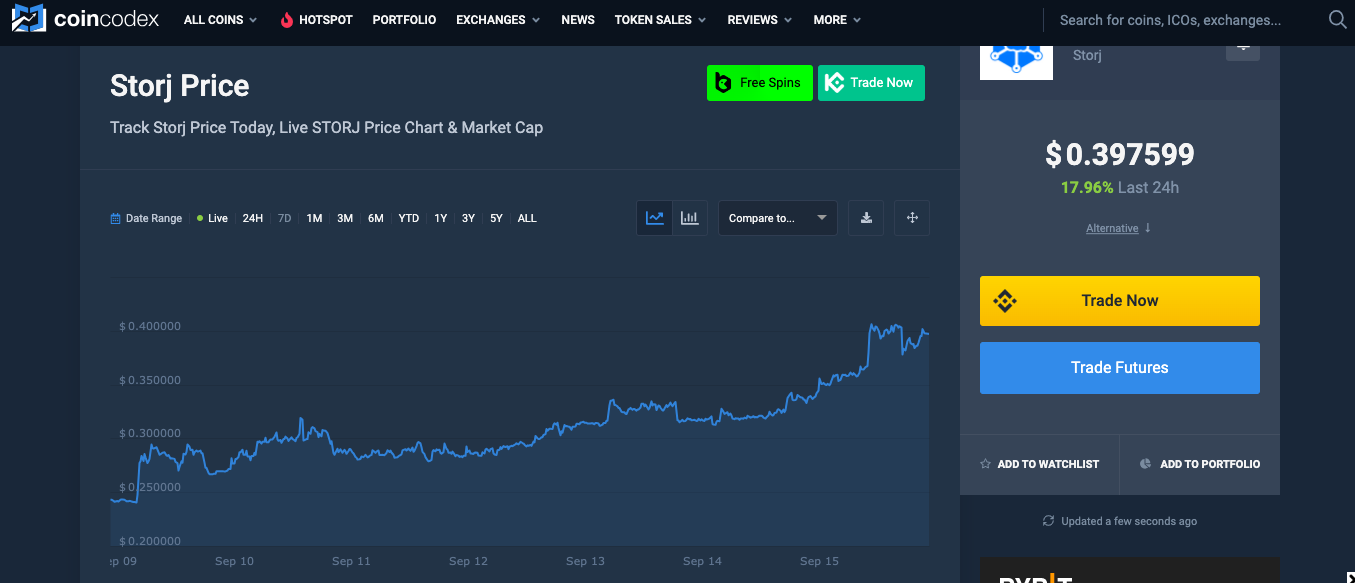
Task: Switch to line chart view
Action: coord(655,218)
